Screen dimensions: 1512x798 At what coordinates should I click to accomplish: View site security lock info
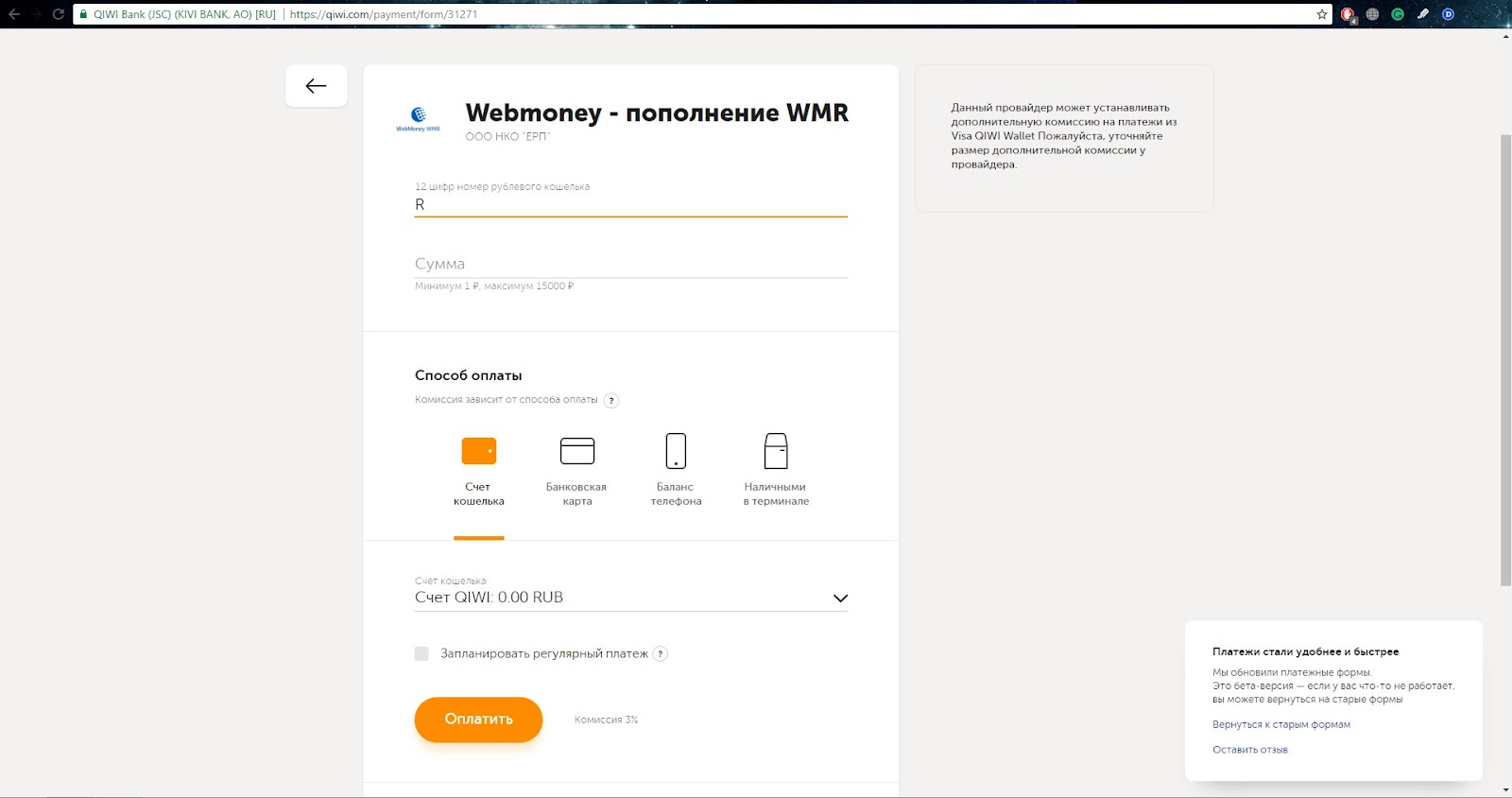tap(84, 14)
